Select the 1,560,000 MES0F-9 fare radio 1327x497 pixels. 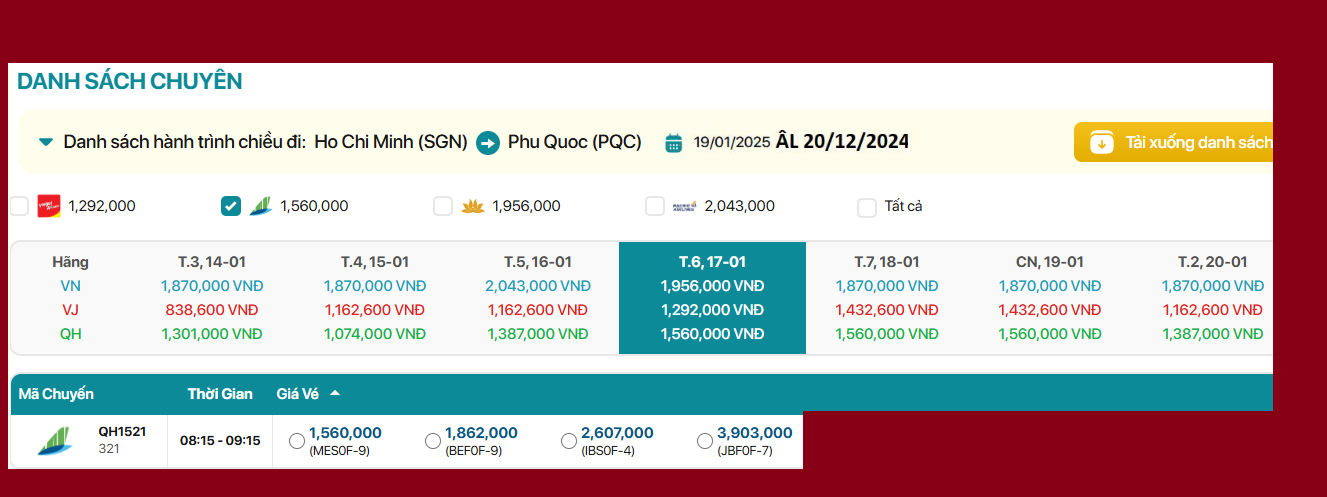tap(297, 441)
